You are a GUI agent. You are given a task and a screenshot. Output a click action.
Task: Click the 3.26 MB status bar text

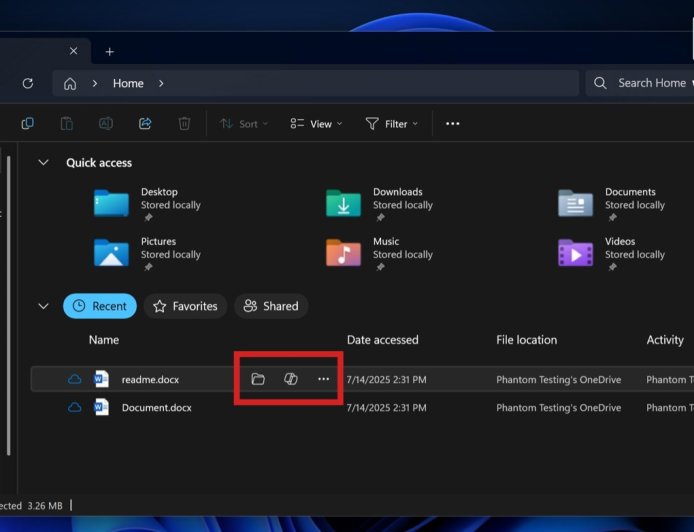click(45, 505)
